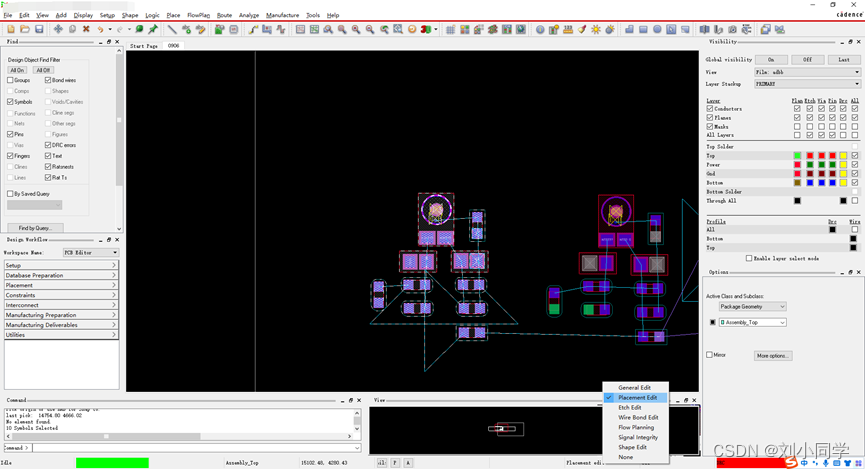Viewport: 865px width, 469px height.
Task: Select the Move tool in toolbar
Action: 58,29
